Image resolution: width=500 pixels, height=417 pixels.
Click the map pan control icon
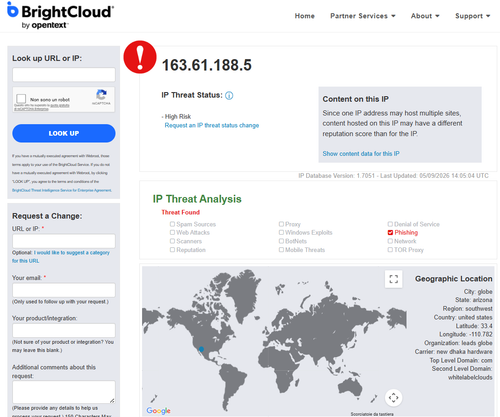[x=394, y=398]
